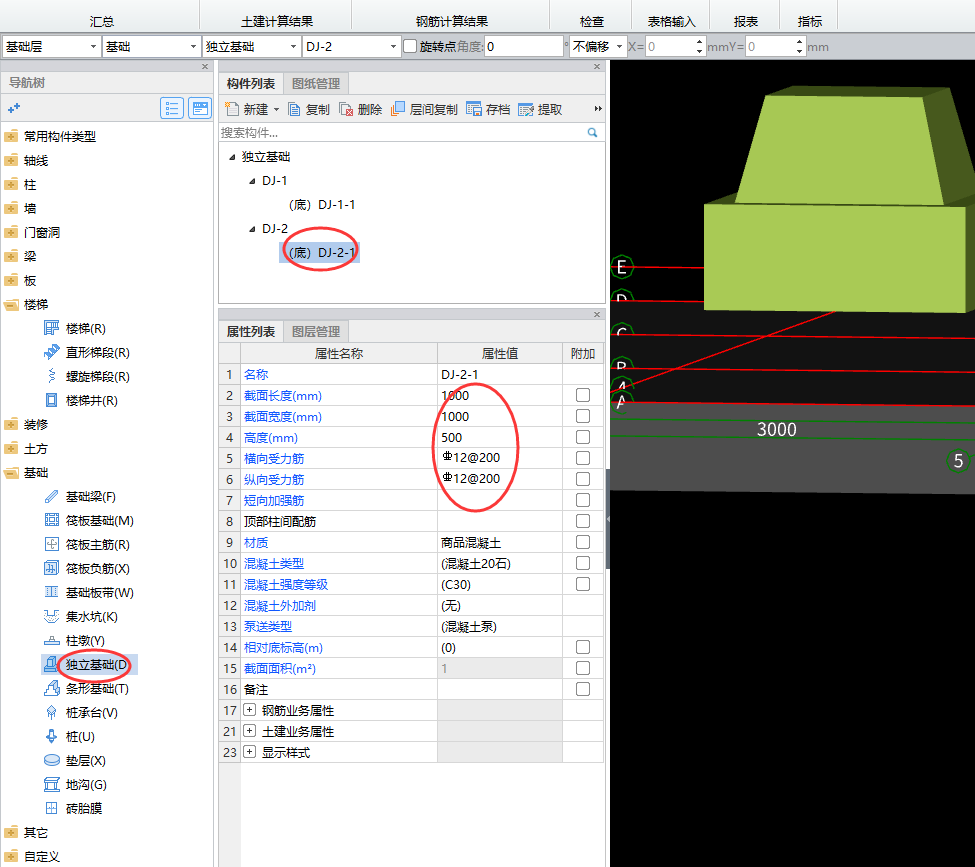Open the 土建计算结果 tab

277,21
